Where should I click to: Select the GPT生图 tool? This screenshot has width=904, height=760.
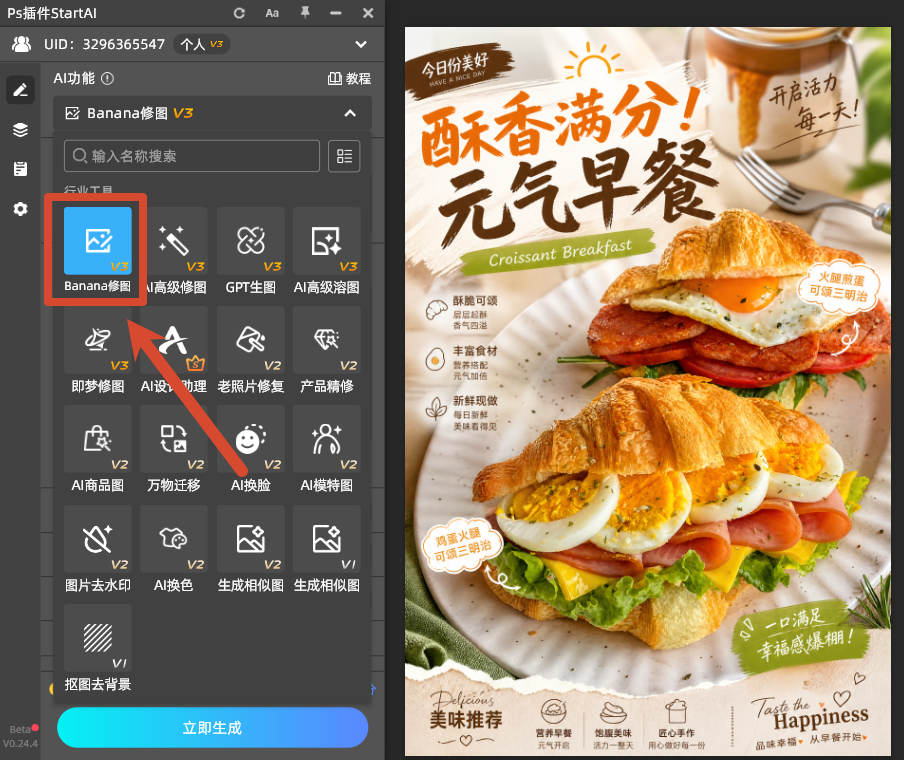pos(250,250)
